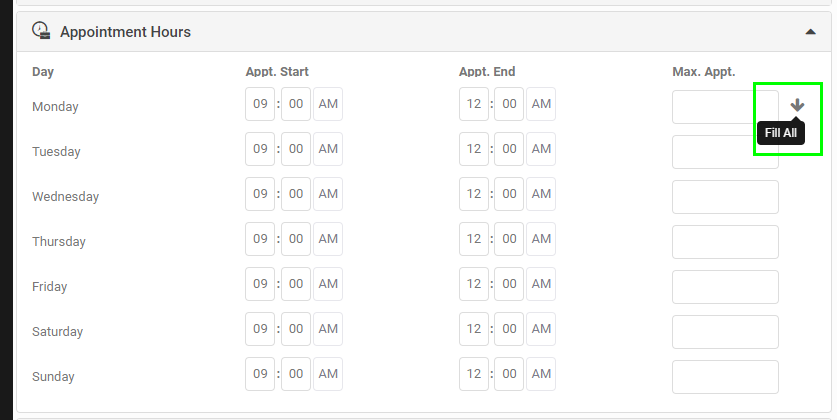Toggle Monday start AM/PM button

pos(328,104)
